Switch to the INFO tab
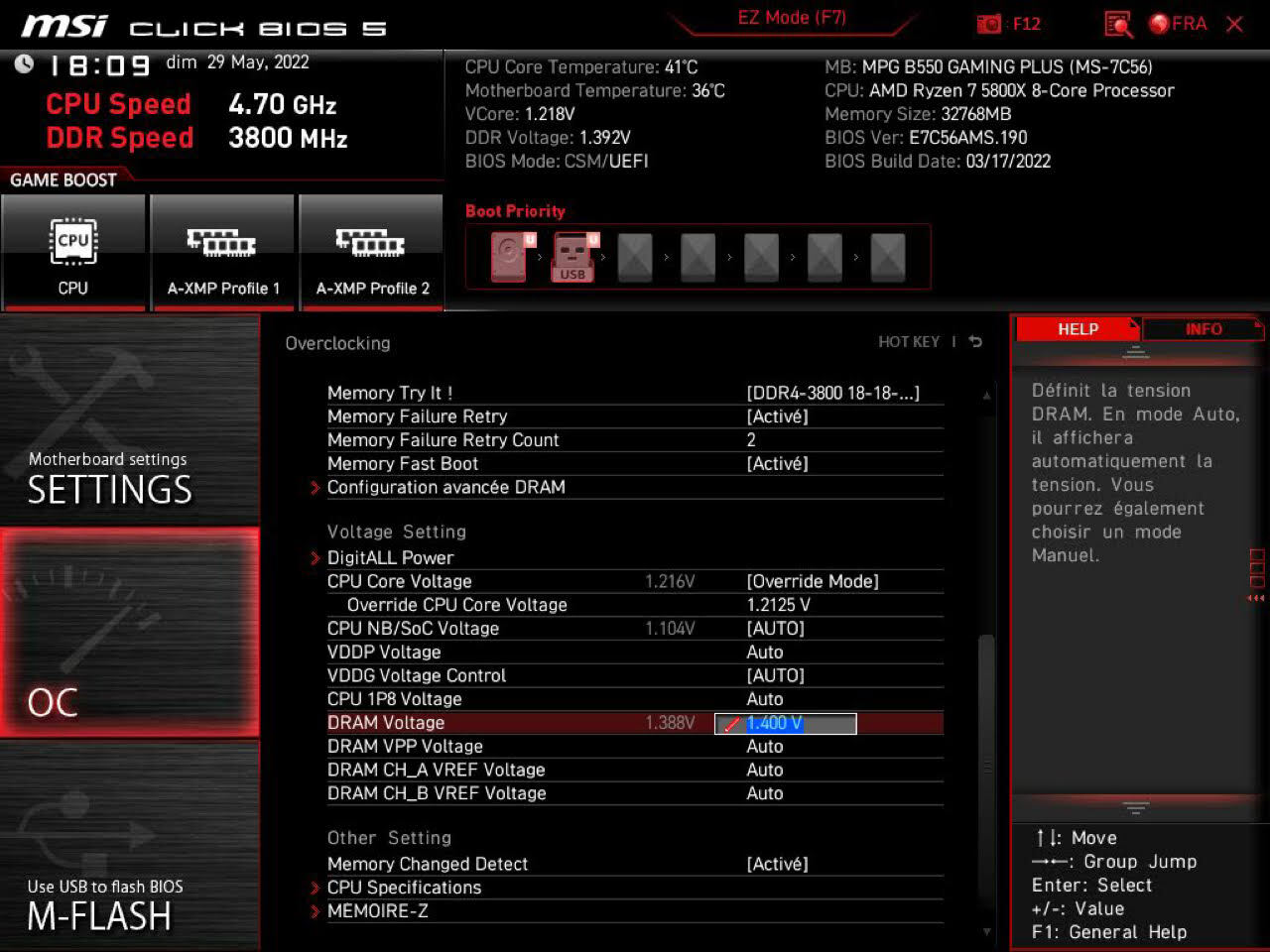The width and height of the screenshot is (1270, 952). 1204,329
